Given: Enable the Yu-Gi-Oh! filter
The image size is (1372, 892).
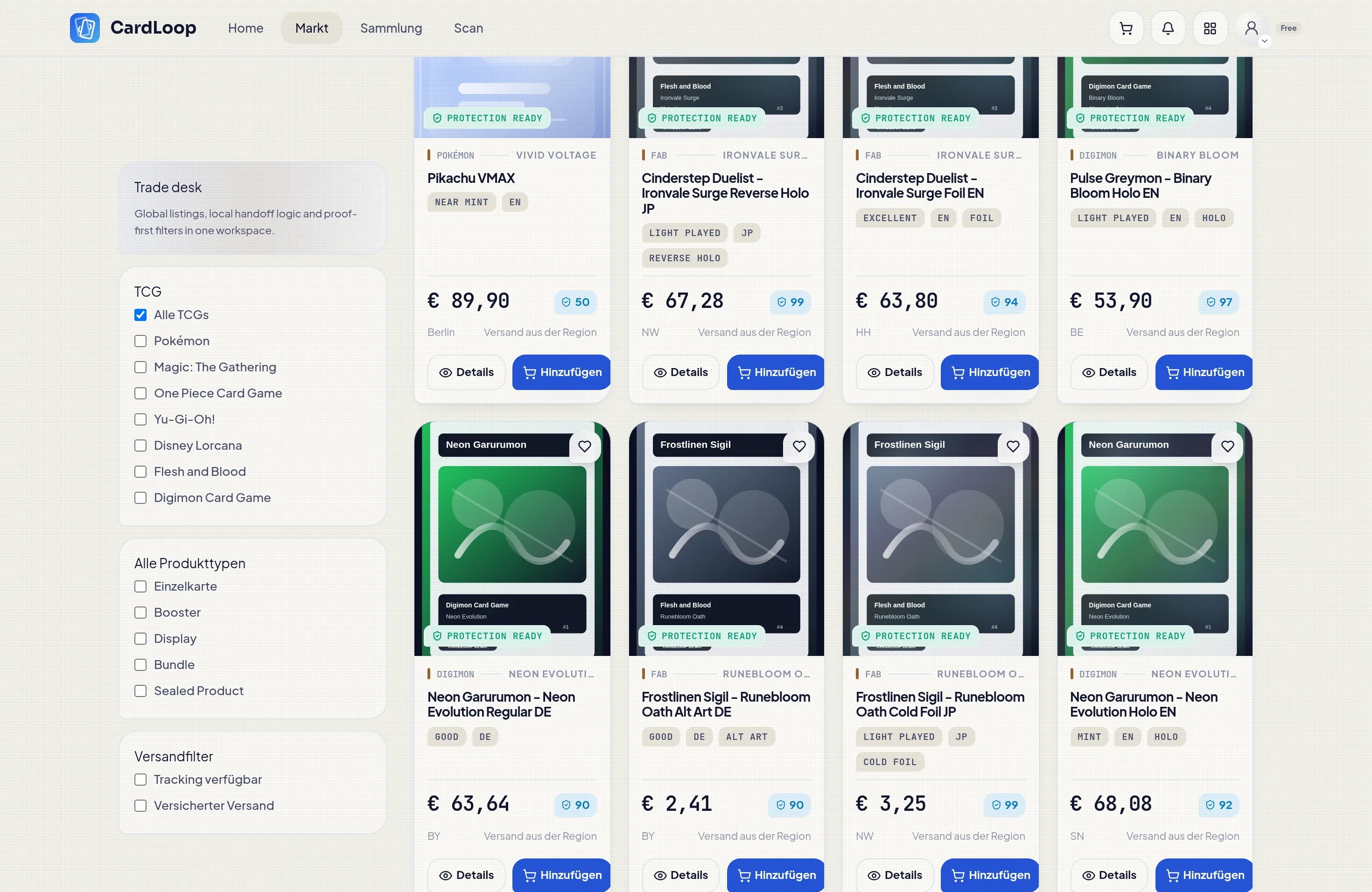Looking at the screenshot, I should pyautogui.click(x=140, y=419).
